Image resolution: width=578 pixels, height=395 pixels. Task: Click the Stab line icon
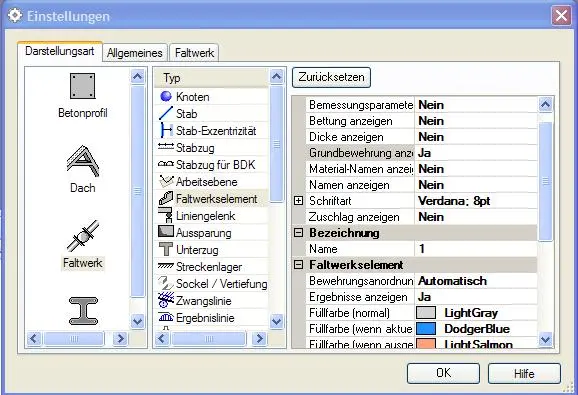coord(166,113)
